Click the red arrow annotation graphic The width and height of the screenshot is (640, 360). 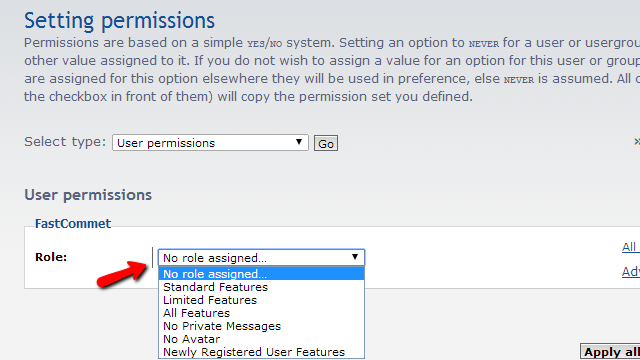(122, 273)
